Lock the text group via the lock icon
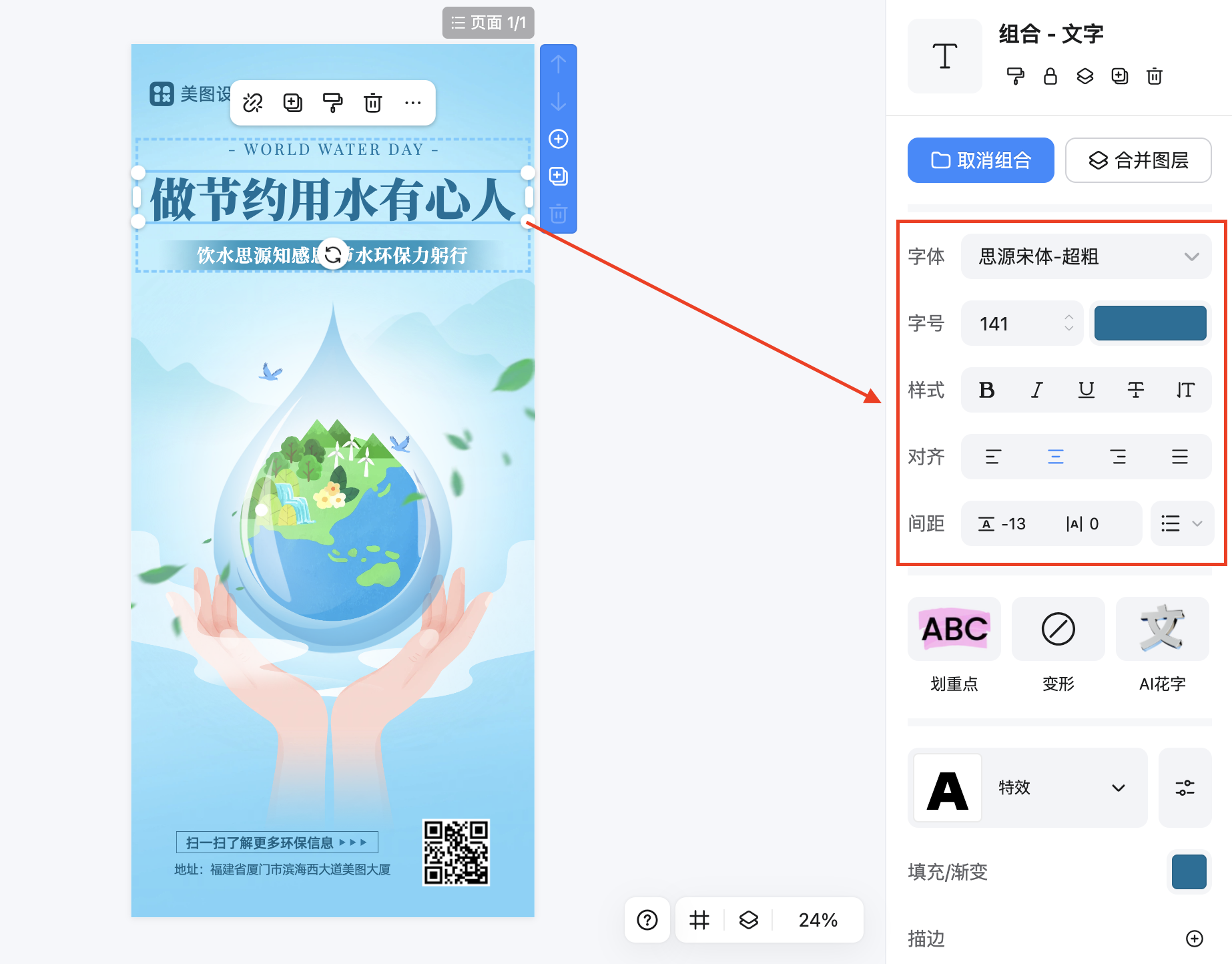The image size is (1232, 964). [x=1050, y=76]
